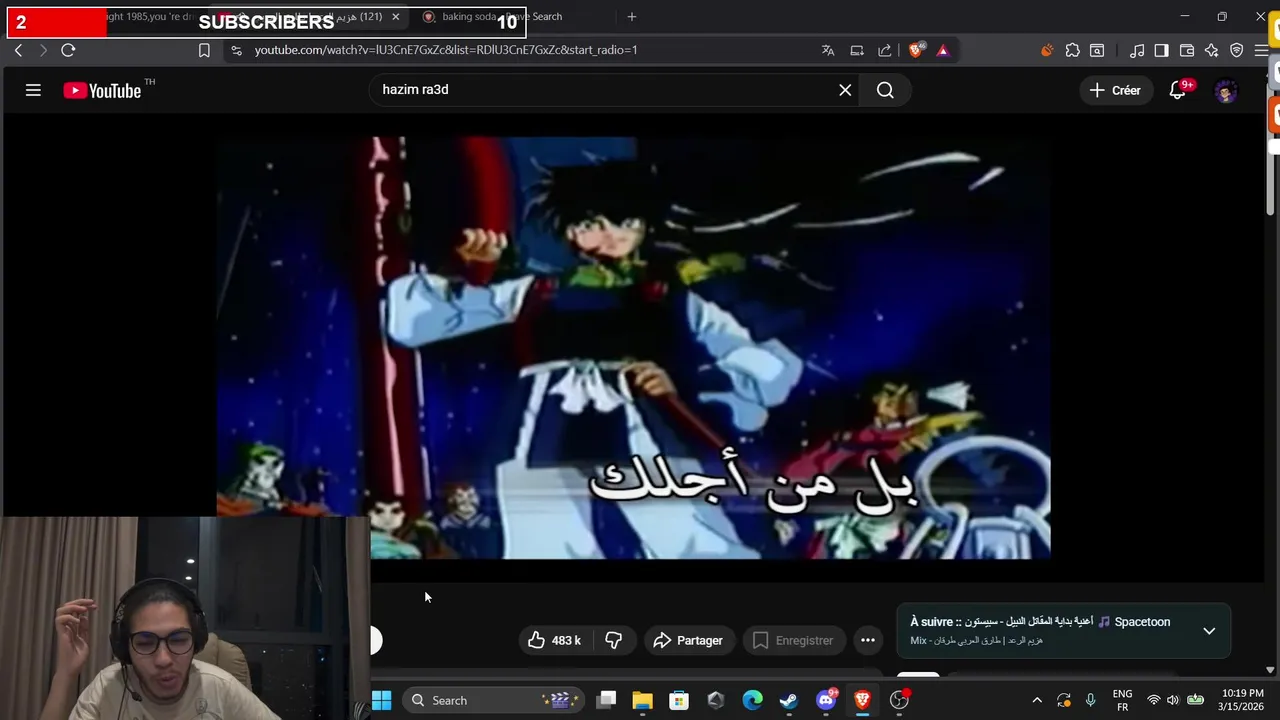This screenshot has width=1280, height=720.
Task: Like the video with 483 k
Action: (554, 640)
